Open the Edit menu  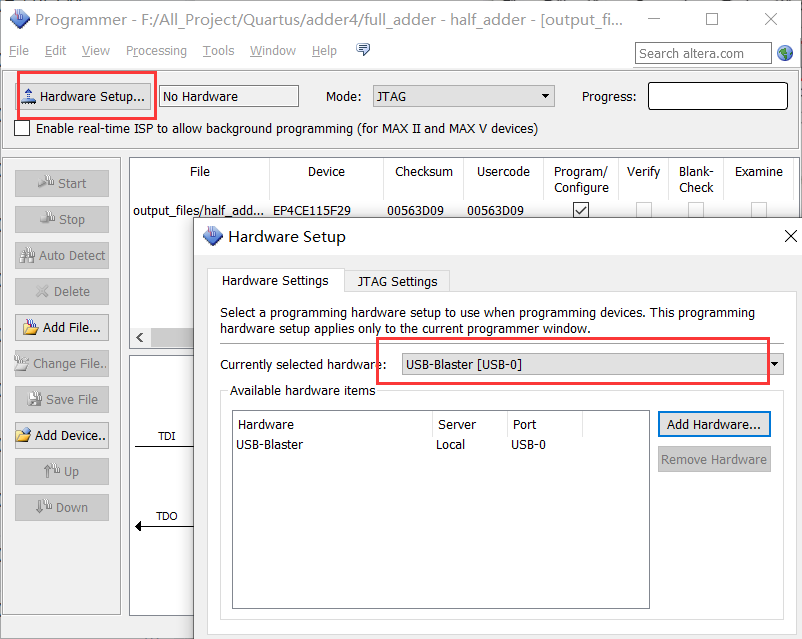tap(55, 51)
